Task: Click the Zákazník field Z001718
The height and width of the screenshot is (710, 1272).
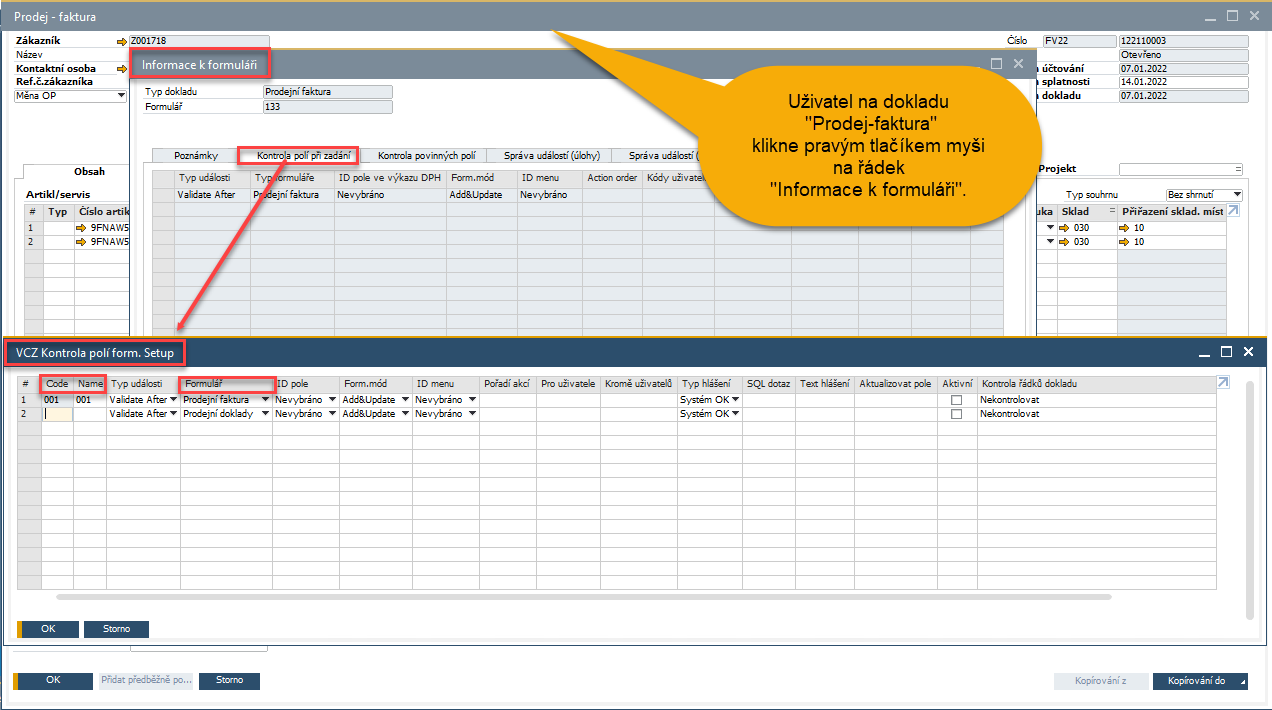Action: pyautogui.click(x=199, y=41)
